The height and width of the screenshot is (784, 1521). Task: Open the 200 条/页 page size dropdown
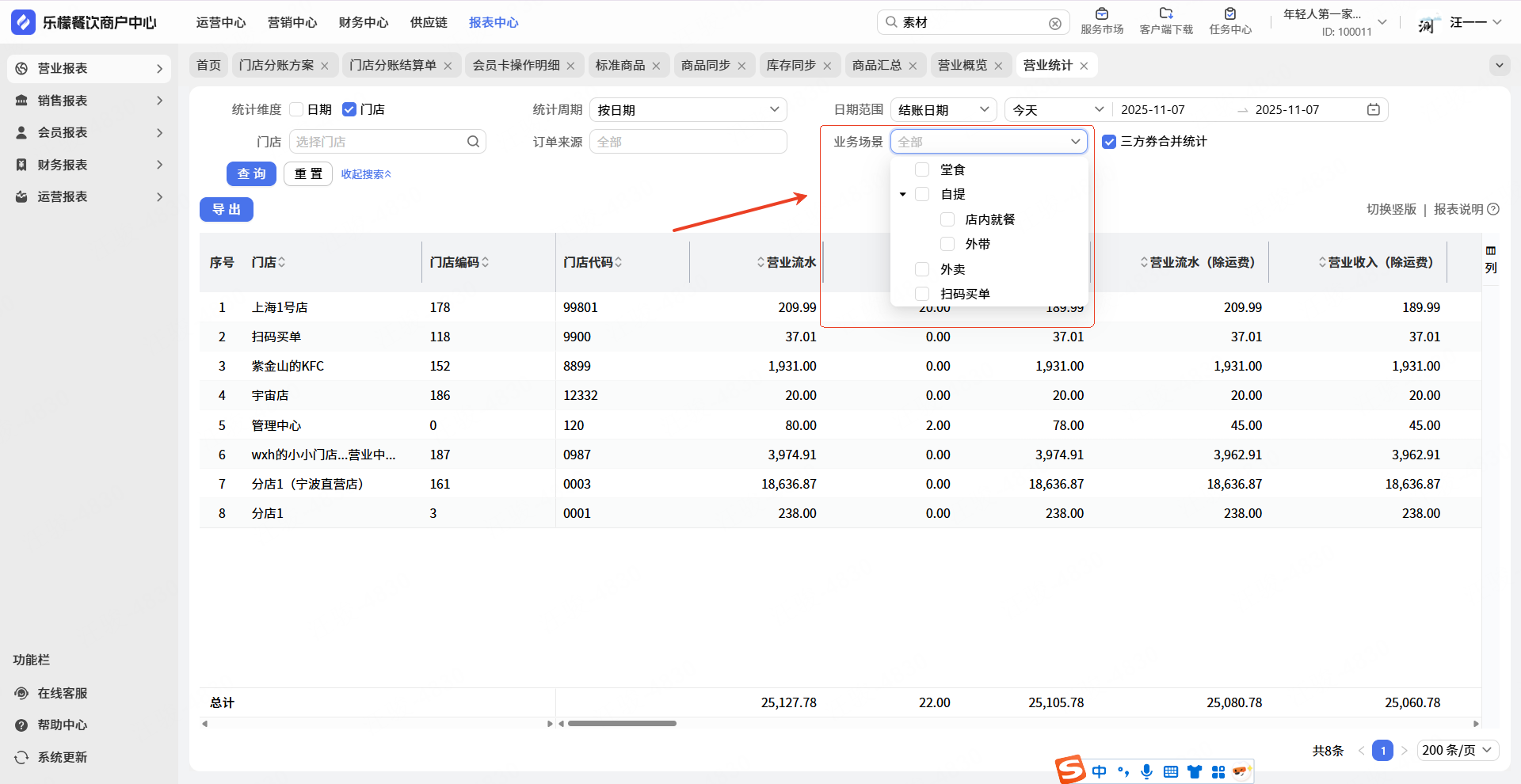click(1457, 750)
